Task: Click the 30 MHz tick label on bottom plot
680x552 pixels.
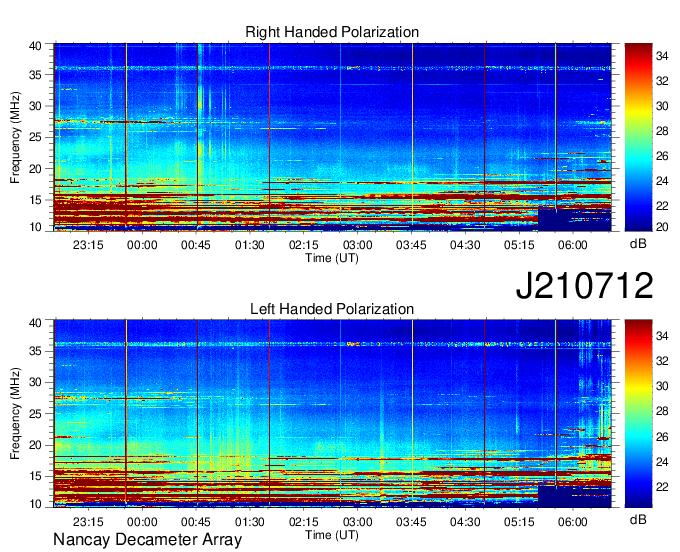Action: [x=35, y=382]
